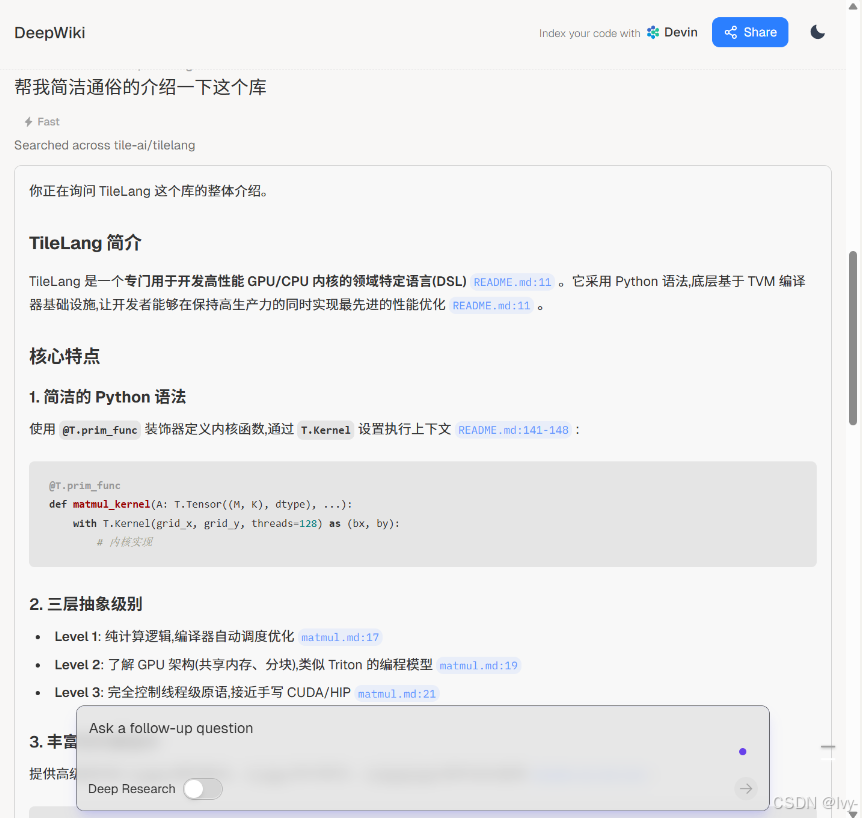The image size is (862, 818).
Task: Click the T.Kernel inline code
Action: 325,430
